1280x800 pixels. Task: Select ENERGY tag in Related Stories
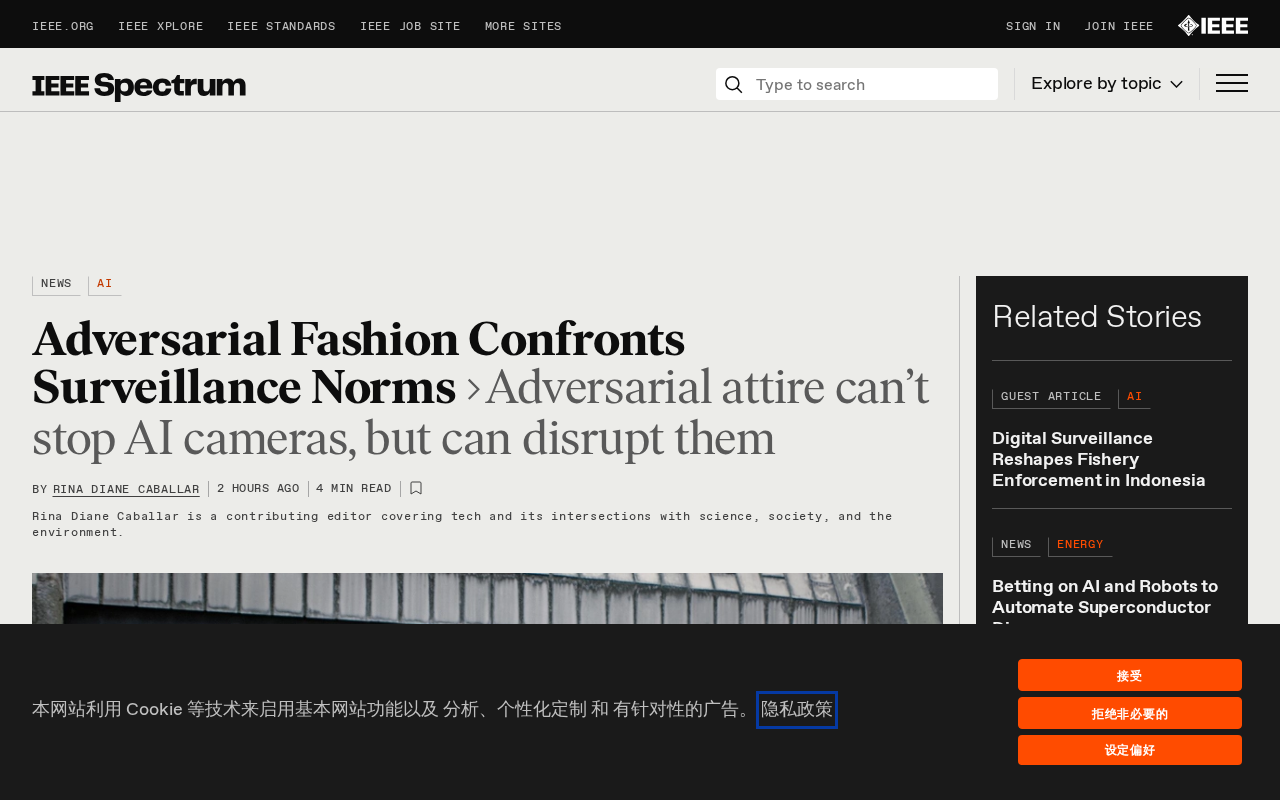point(1080,546)
